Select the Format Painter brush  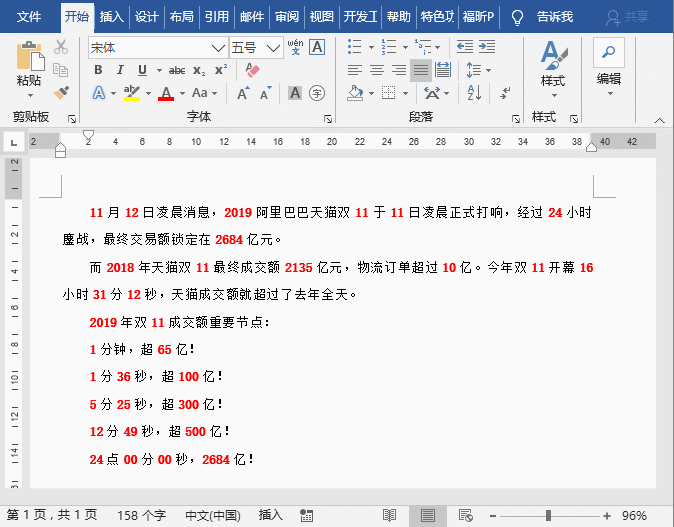coord(61,92)
